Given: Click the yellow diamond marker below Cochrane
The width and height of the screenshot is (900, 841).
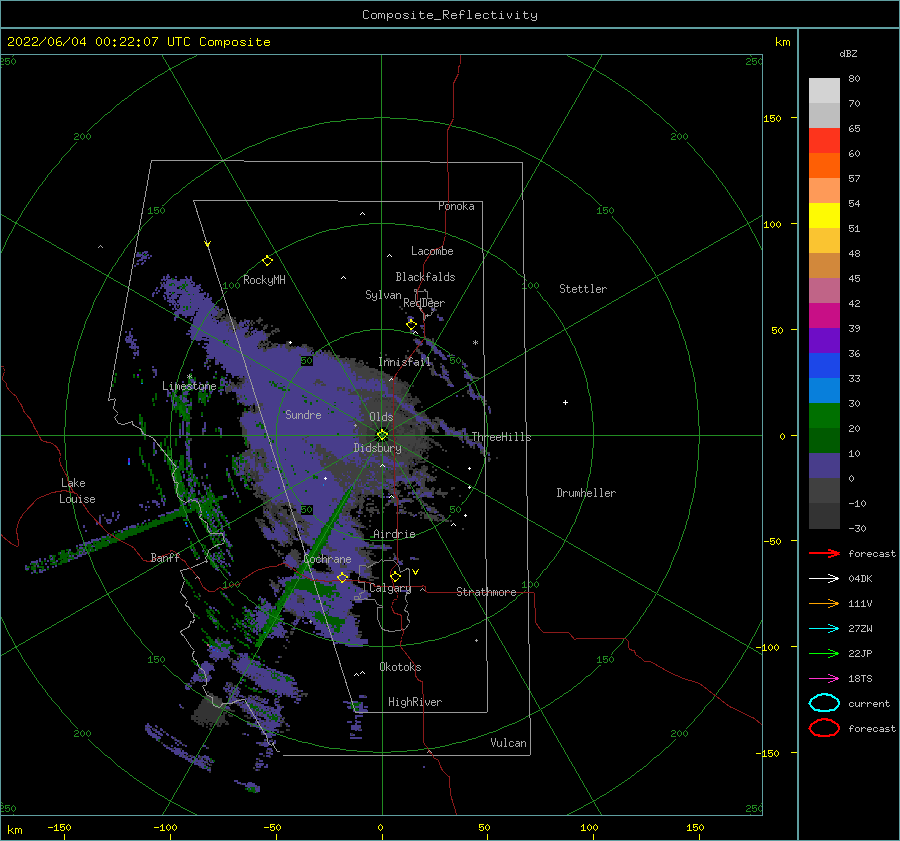Looking at the screenshot, I should [343, 578].
